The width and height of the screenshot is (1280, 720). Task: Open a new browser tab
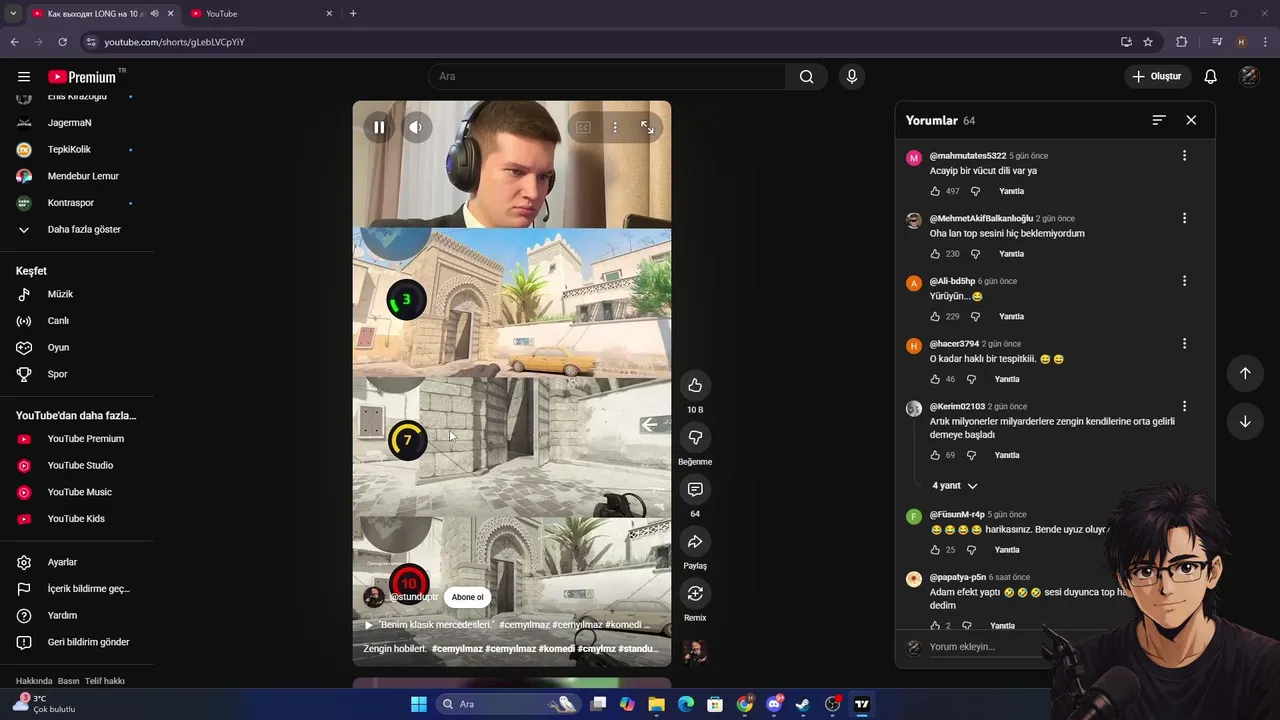point(353,13)
